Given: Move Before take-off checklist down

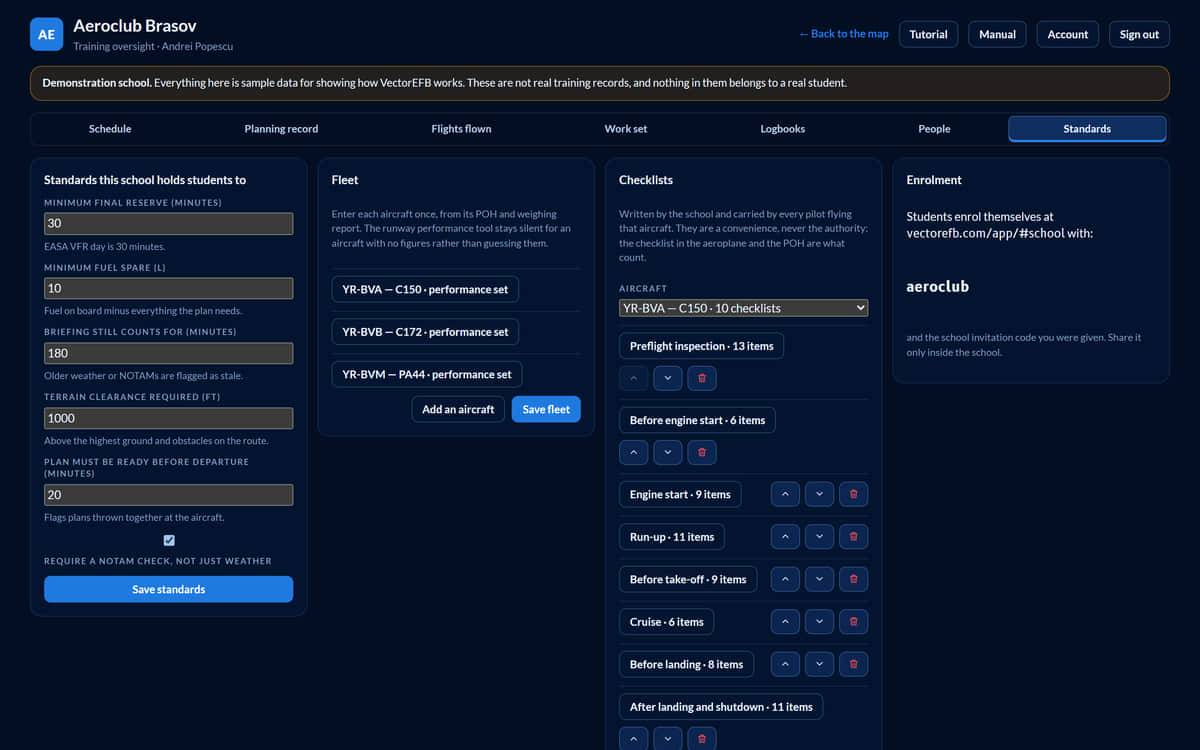Looking at the screenshot, I should [819, 579].
